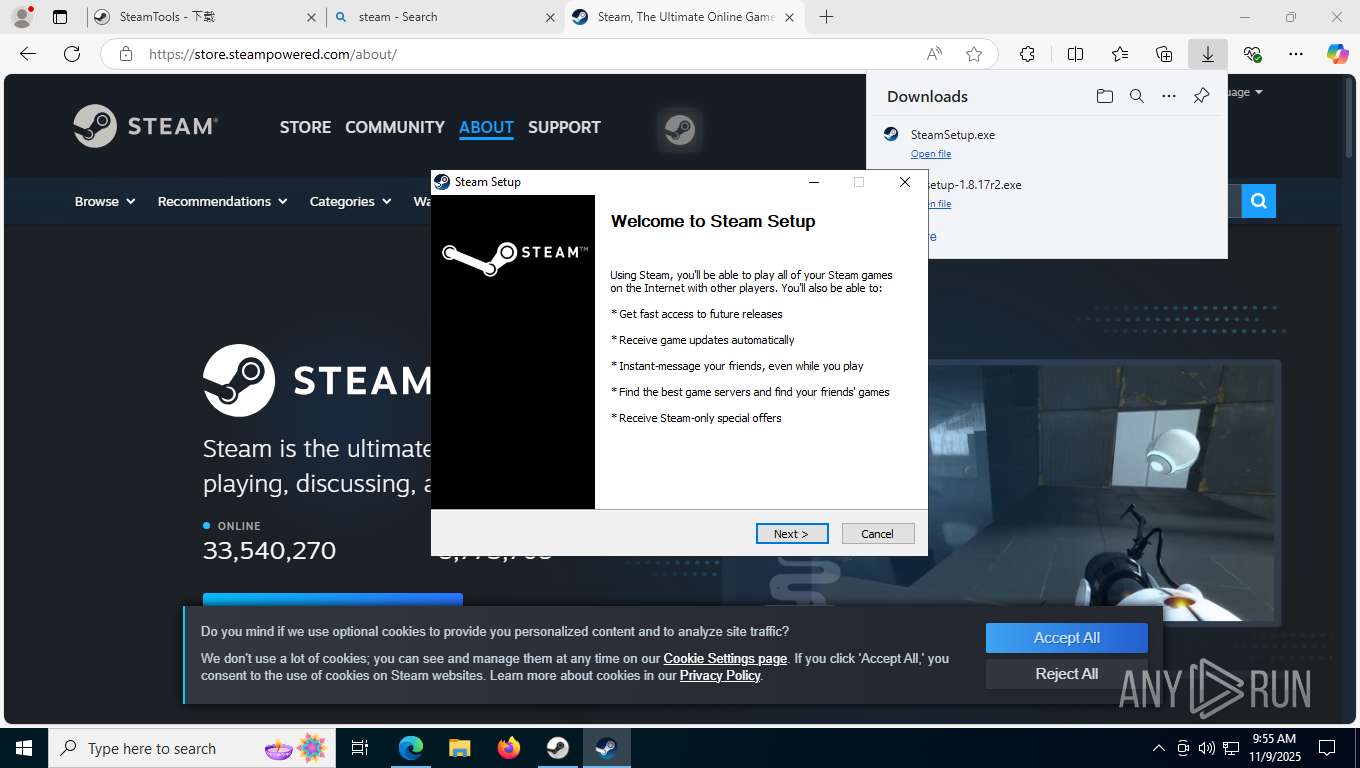Open downloads folder in Downloads panel

pyautogui.click(x=1104, y=96)
